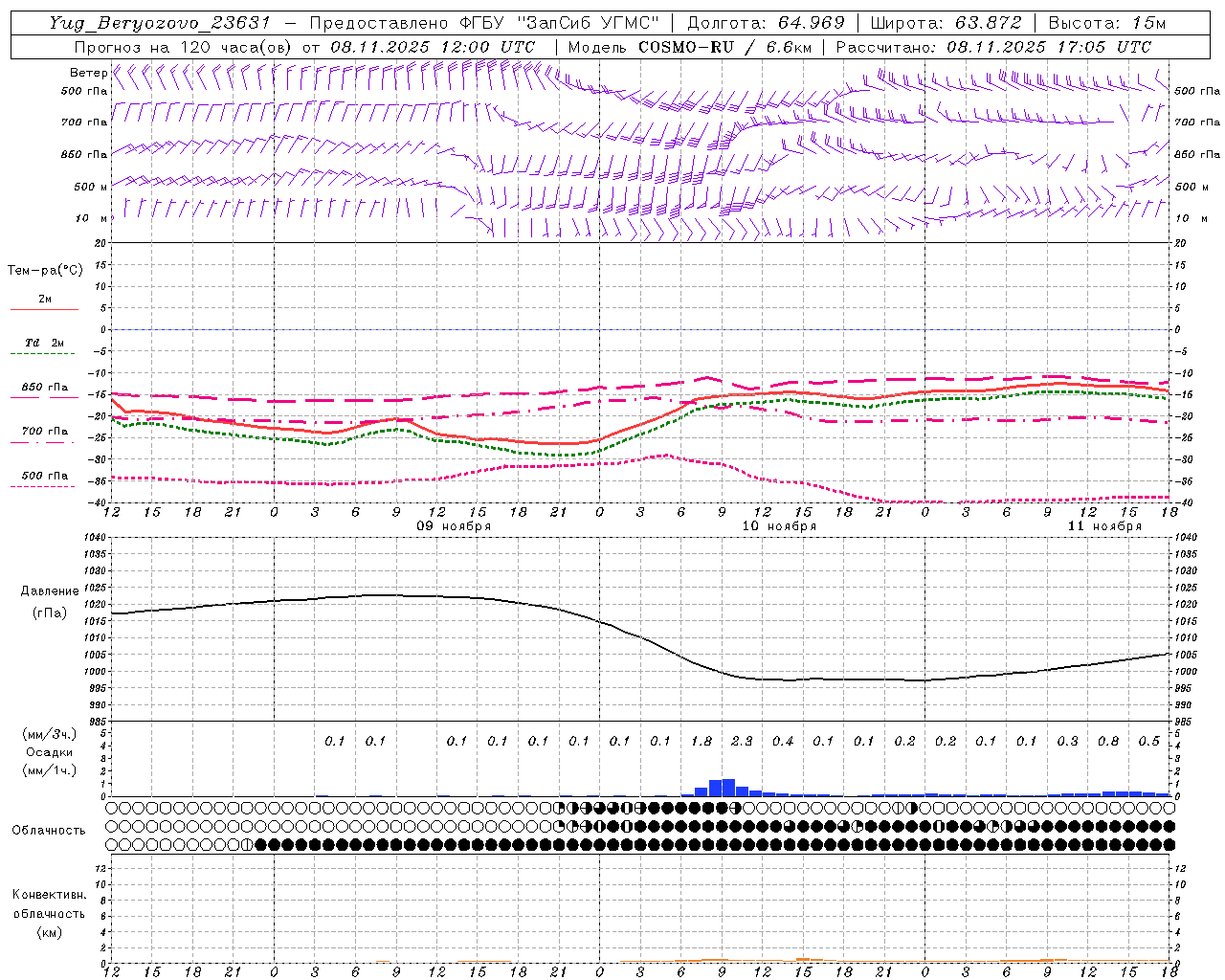Click the longitude value 'Долгота: 64.969'
1225x980 pixels.
click(x=766, y=23)
